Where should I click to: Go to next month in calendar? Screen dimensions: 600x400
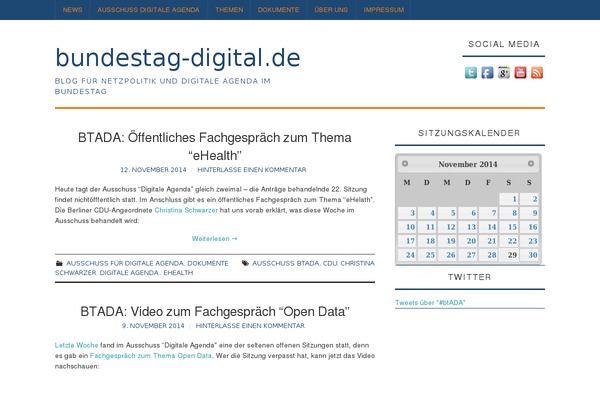(x=532, y=164)
